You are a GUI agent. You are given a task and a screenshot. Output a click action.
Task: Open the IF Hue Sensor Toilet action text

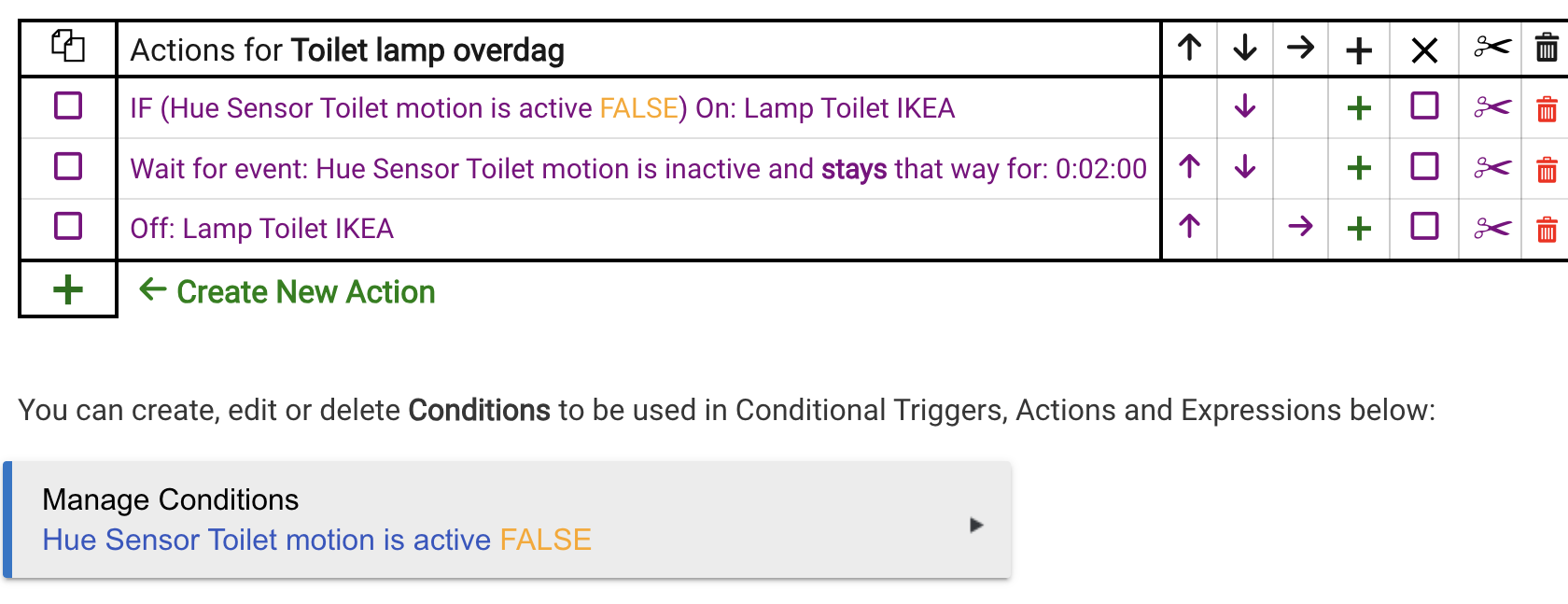click(542, 108)
